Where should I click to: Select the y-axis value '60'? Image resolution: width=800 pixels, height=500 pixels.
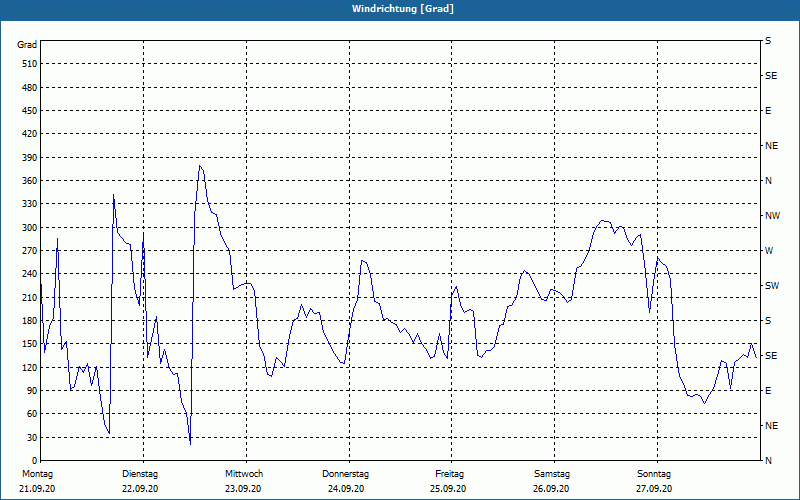tap(32, 414)
